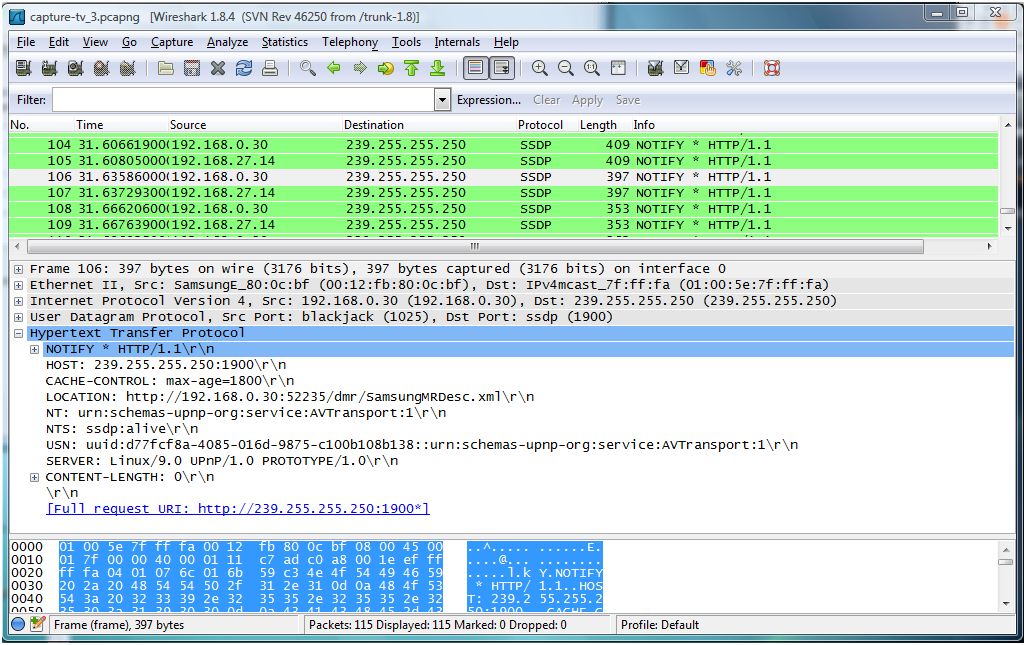Edit capture file comments status icon
1026x645 pixels.
click(37, 624)
